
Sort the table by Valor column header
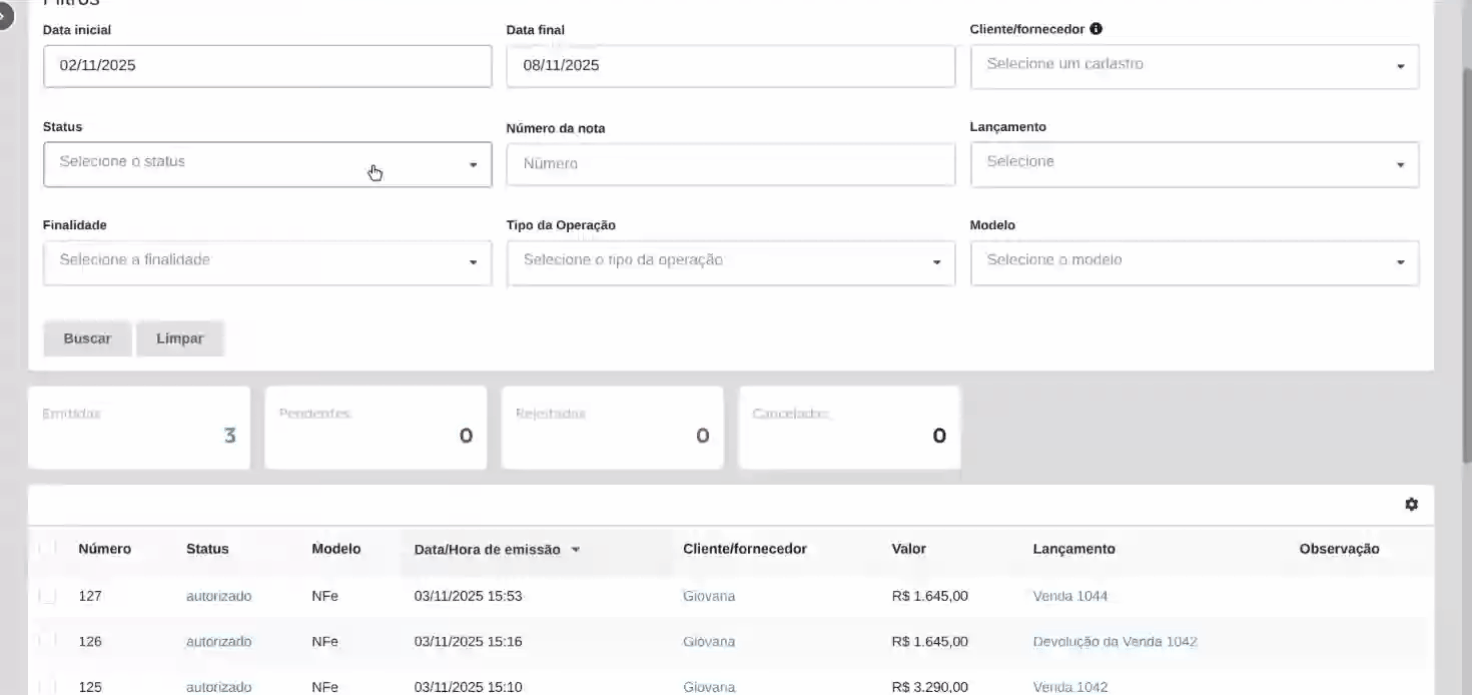coord(908,549)
